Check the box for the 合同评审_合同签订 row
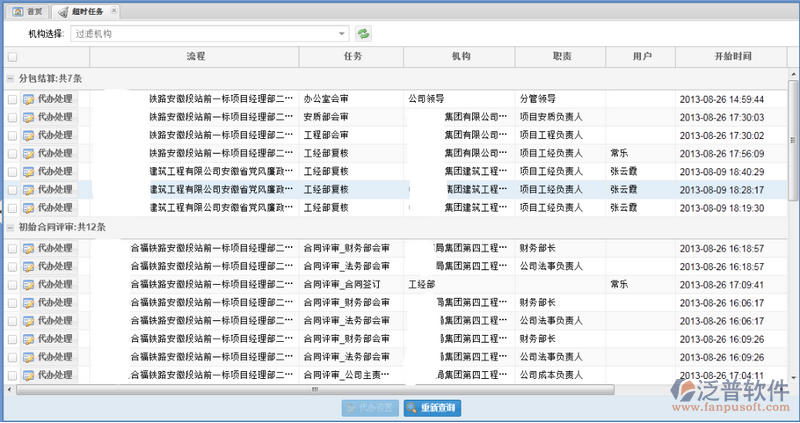The image size is (800, 423). tap(12, 285)
